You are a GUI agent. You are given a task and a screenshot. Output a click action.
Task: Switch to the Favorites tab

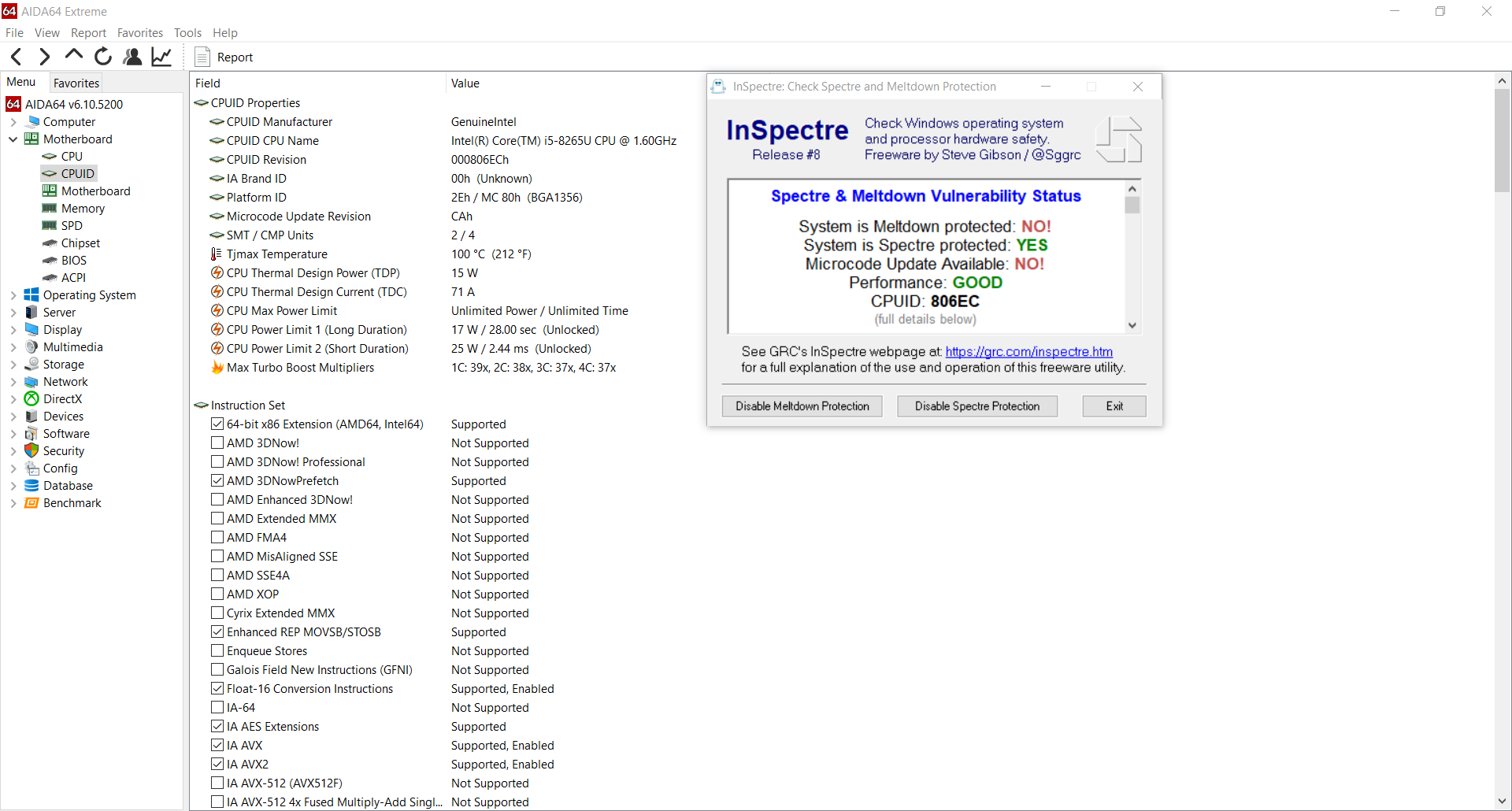pos(76,83)
